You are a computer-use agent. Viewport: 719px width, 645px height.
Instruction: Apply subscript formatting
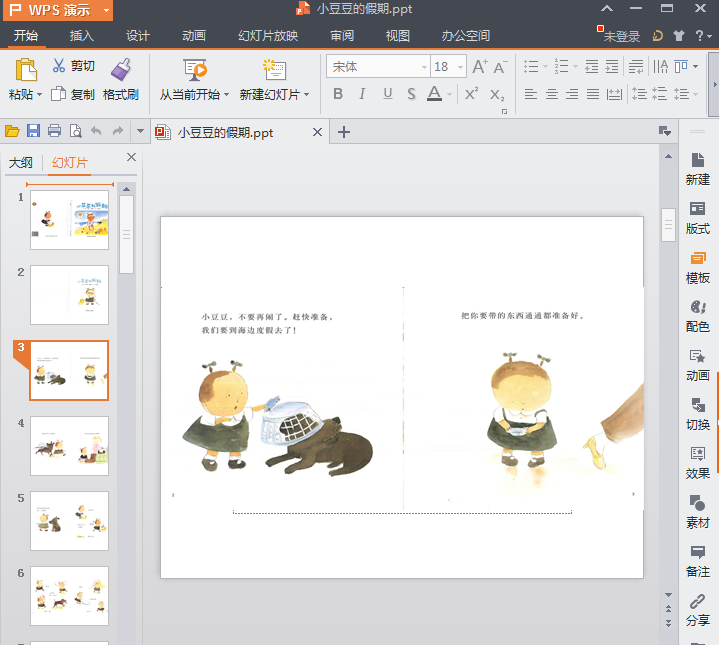coord(497,95)
